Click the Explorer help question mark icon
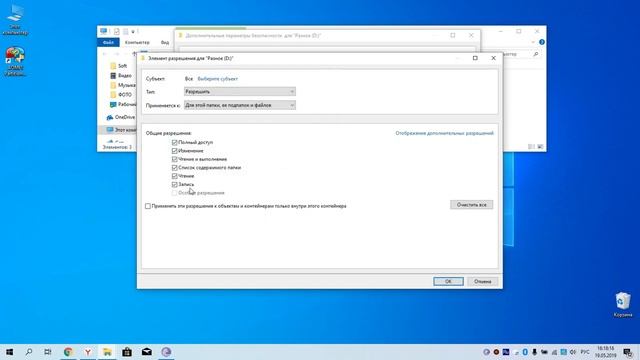This screenshot has width=640, height=360. click(x=542, y=42)
